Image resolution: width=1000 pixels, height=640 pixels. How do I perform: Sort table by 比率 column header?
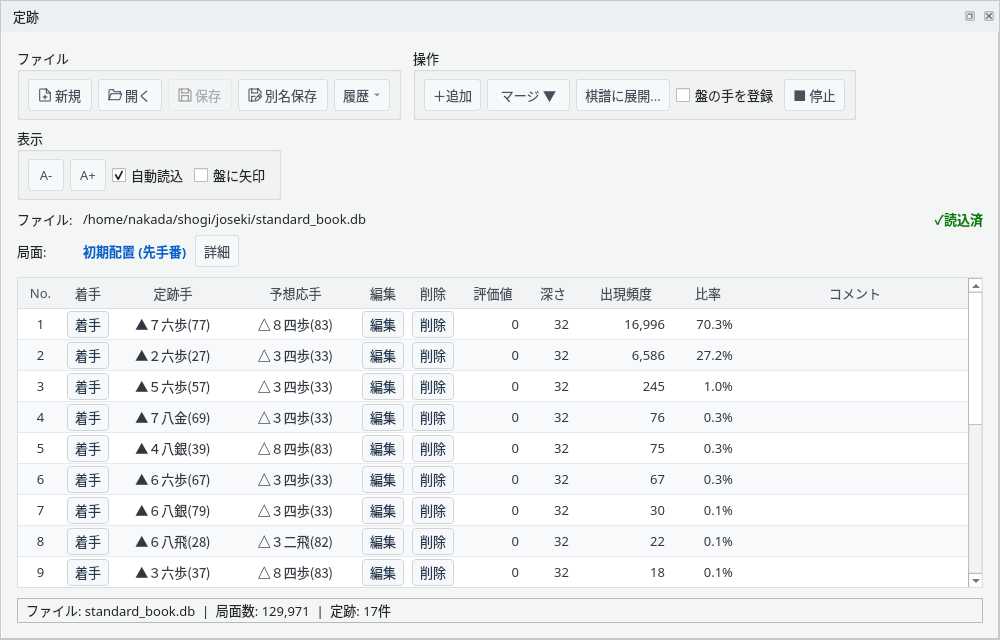(708, 294)
